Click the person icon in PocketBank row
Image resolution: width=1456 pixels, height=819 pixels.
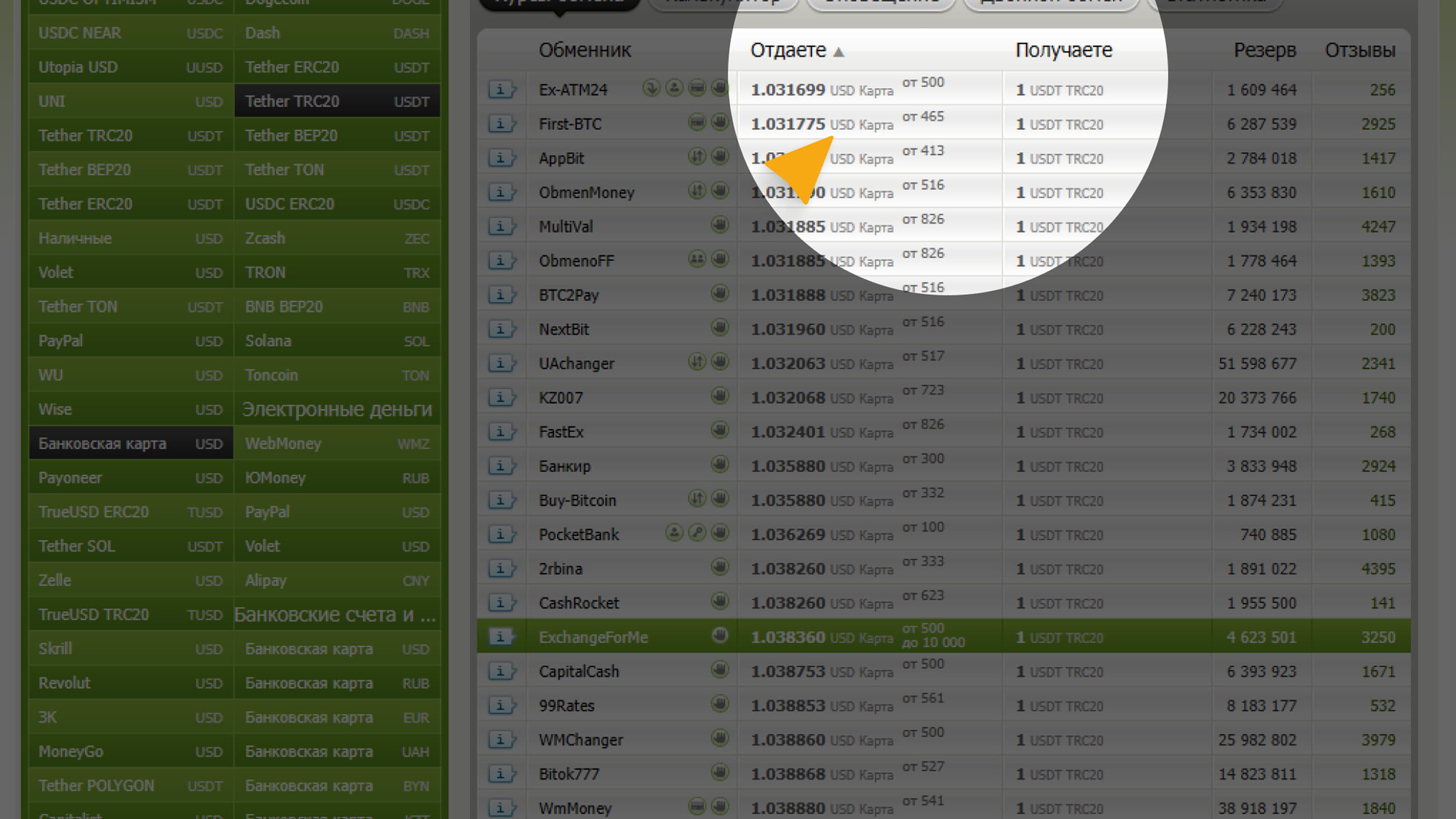[674, 533]
